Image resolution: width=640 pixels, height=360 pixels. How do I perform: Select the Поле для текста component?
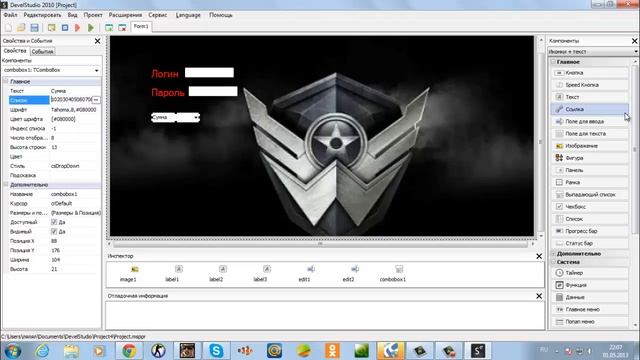(590, 133)
